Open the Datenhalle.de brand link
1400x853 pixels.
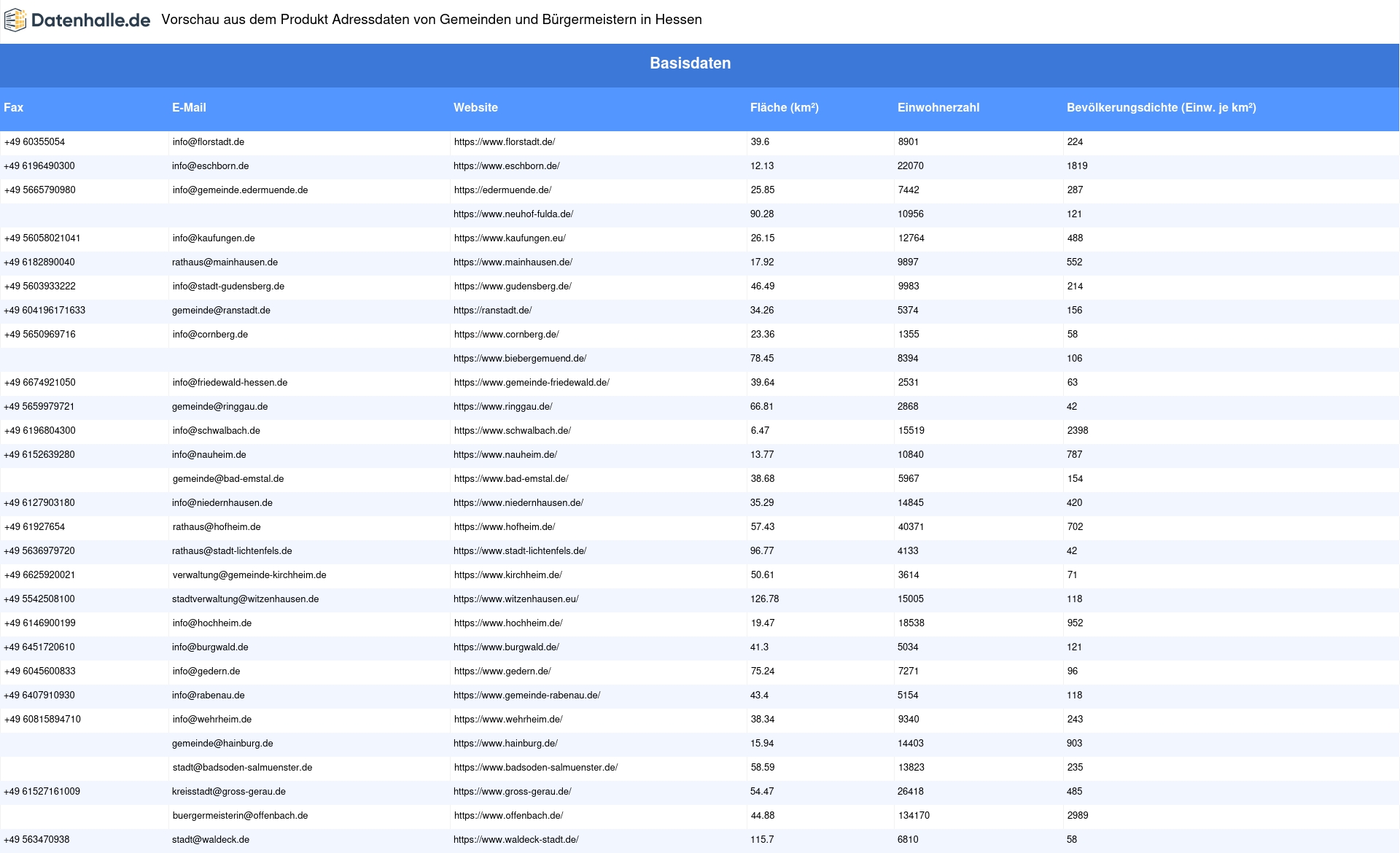click(x=90, y=20)
